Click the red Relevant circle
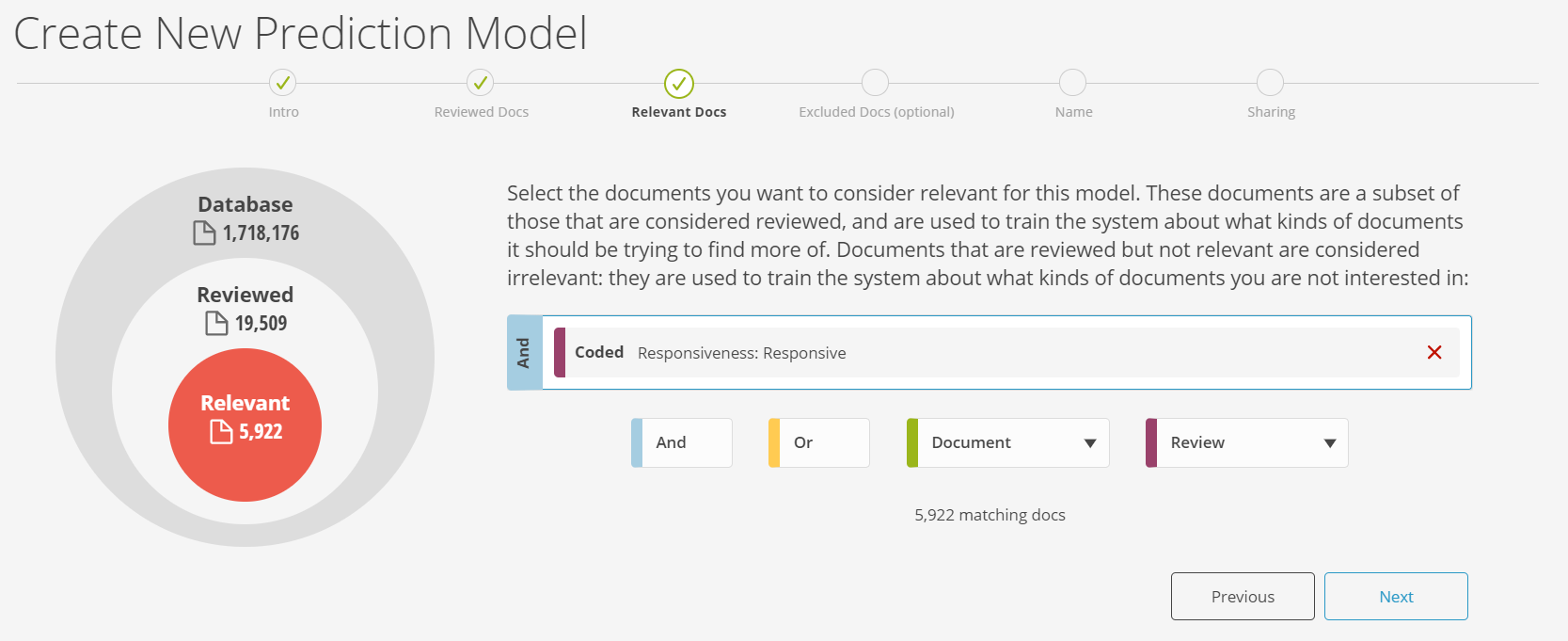This screenshot has height=641, width=1568. point(245,425)
